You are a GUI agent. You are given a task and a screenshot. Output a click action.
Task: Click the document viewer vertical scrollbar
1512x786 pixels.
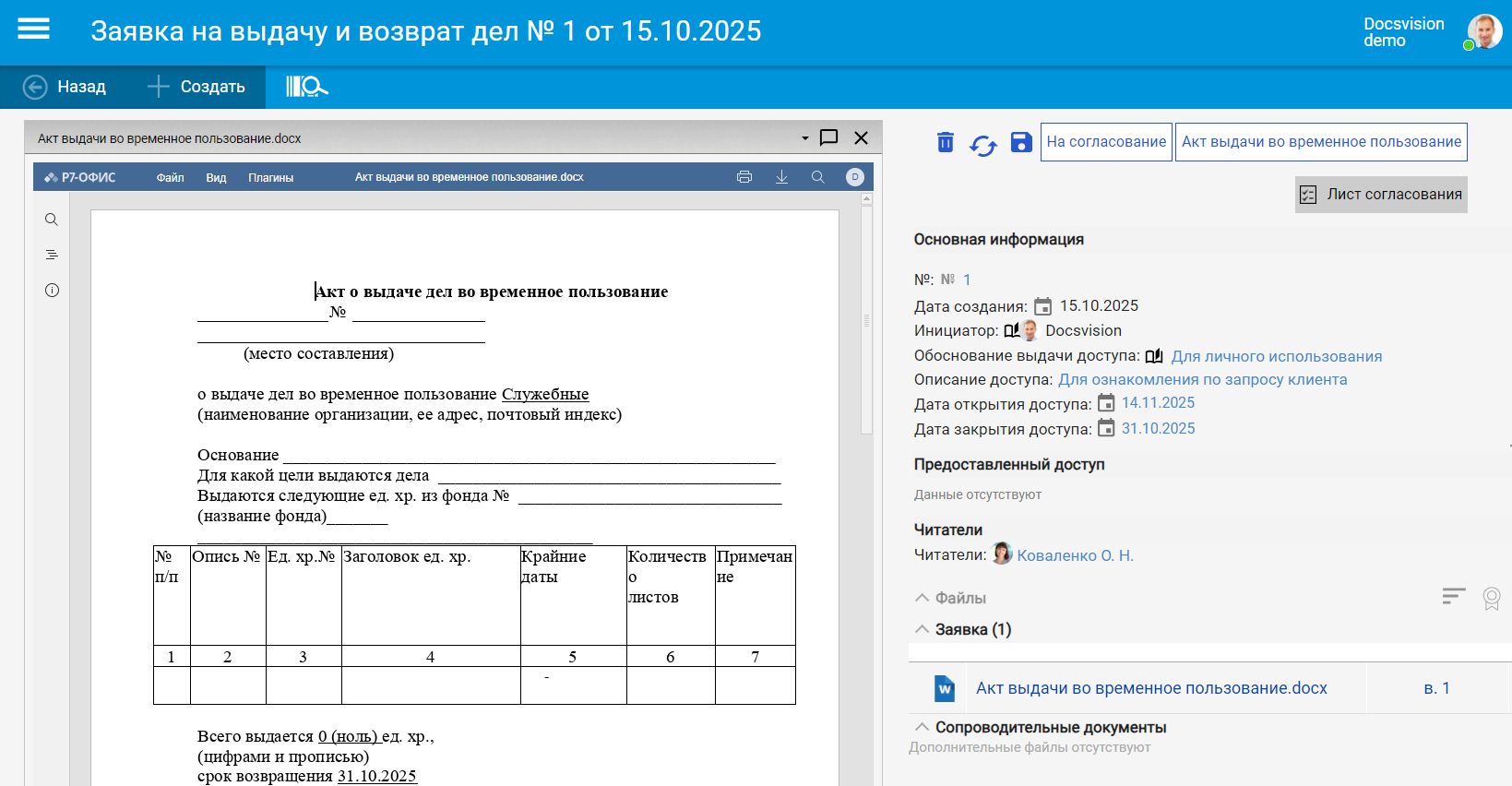866,318
